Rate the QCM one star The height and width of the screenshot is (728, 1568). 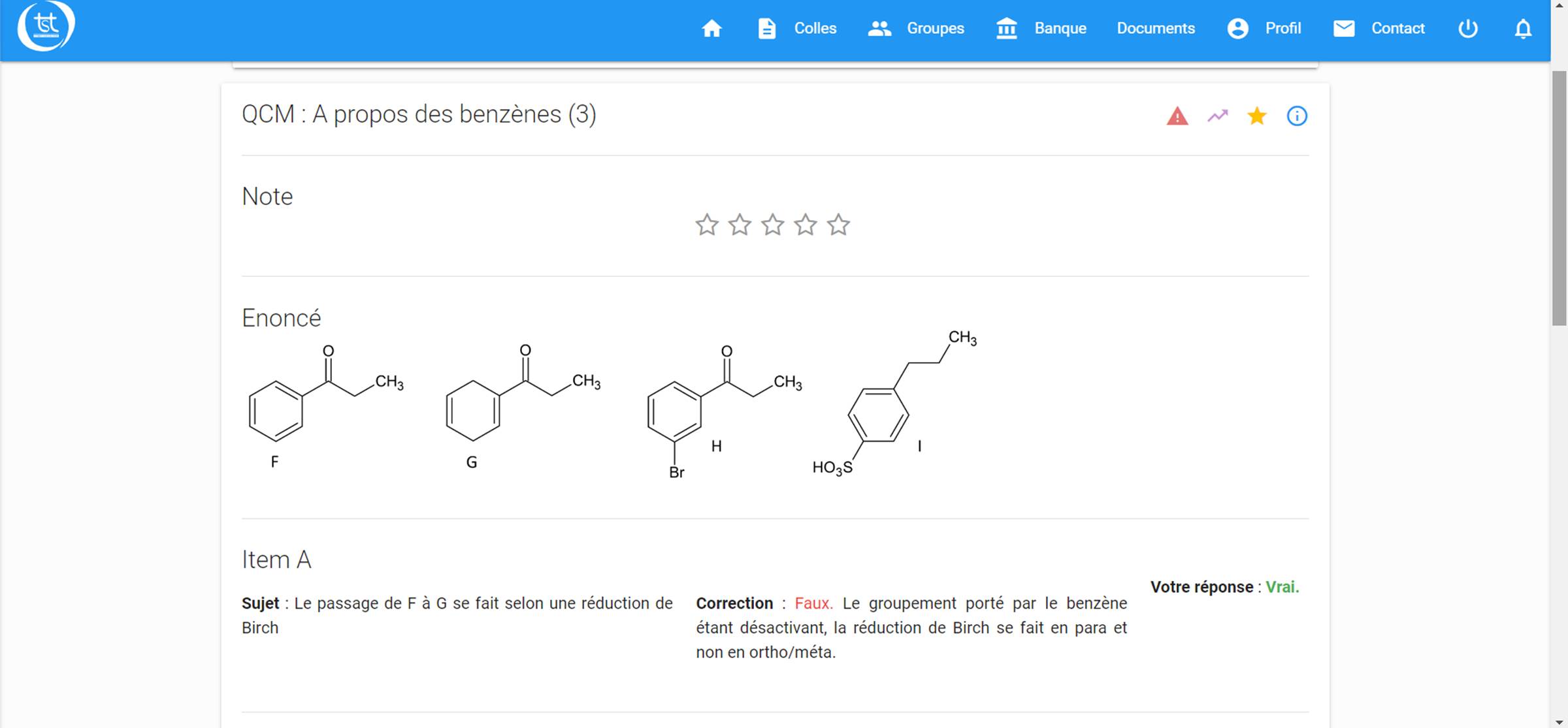click(x=707, y=225)
